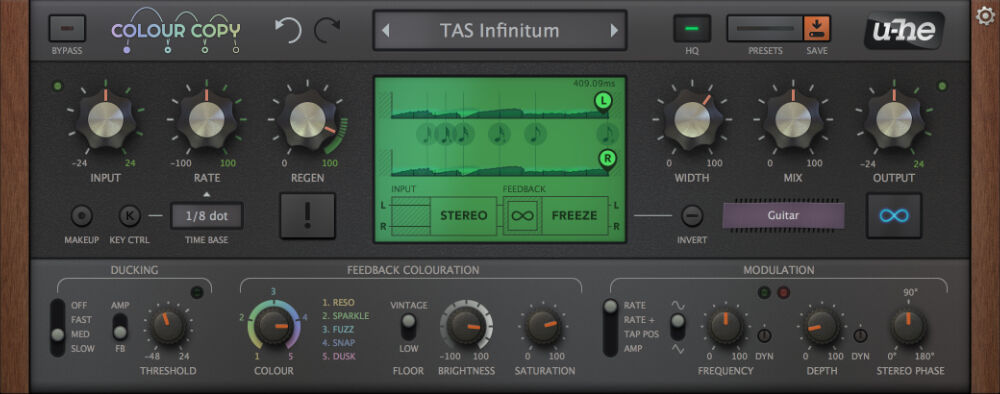Image resolution: width=1000 pixels, height=394 pixels.
Task: Click the u-he logo
Action: pyautogui.click(x=904, y=30)
